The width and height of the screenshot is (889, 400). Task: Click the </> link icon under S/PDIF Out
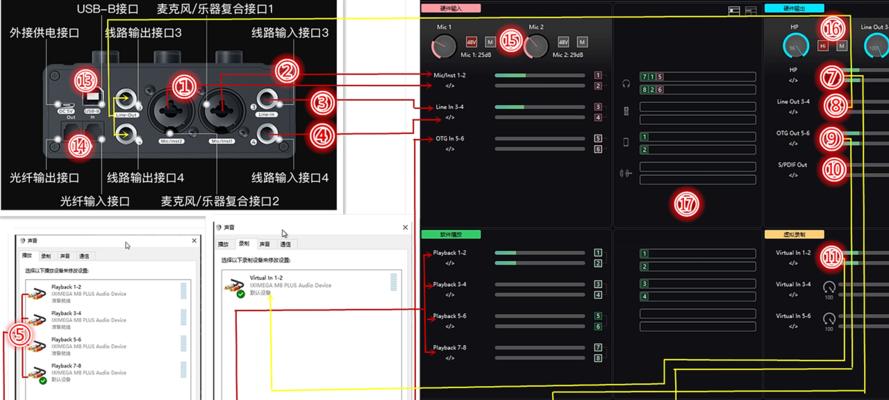(x=793, y=175)
